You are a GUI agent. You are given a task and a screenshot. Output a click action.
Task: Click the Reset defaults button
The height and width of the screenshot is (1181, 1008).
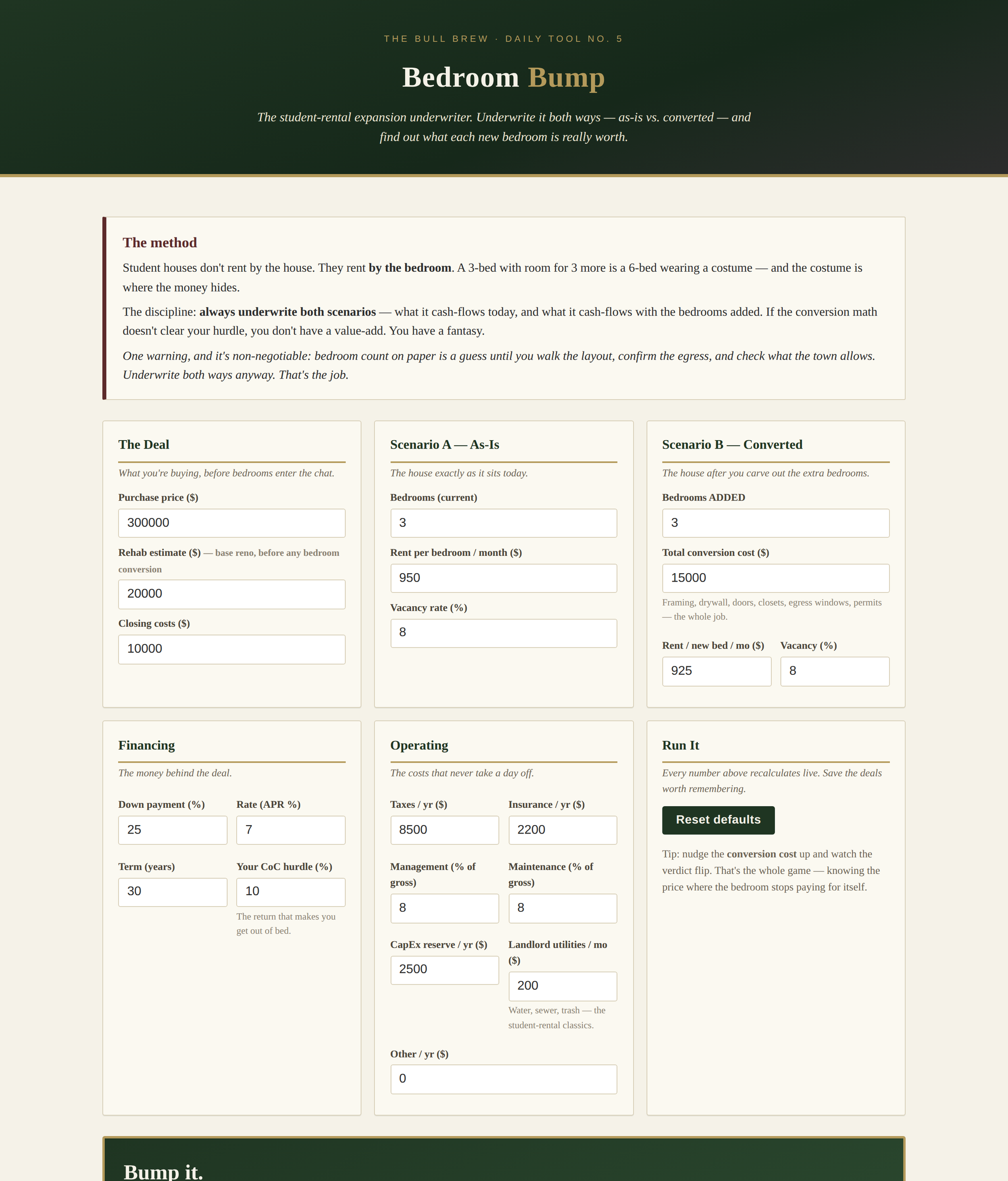pos(718,819)
